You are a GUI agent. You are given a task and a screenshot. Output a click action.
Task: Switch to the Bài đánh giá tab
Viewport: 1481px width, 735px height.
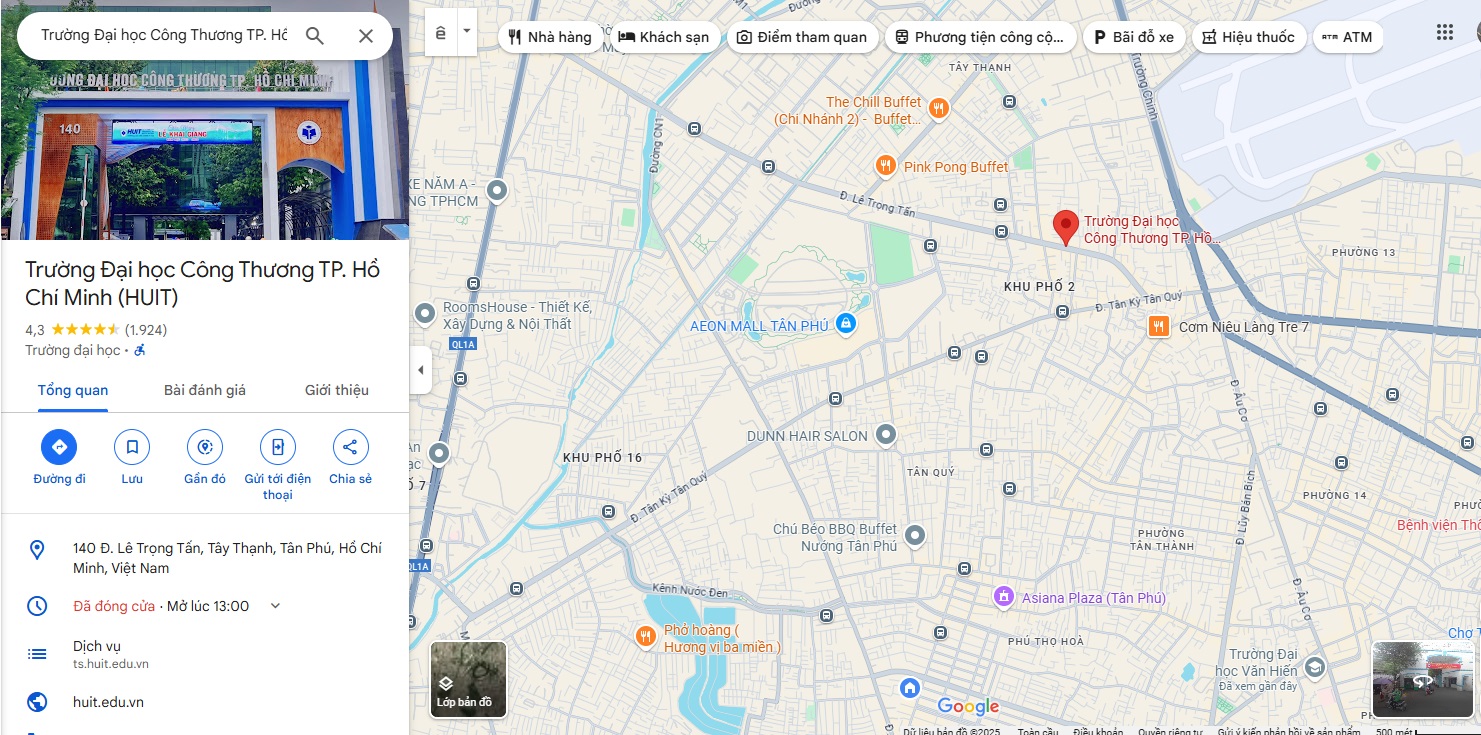(205, 390)
